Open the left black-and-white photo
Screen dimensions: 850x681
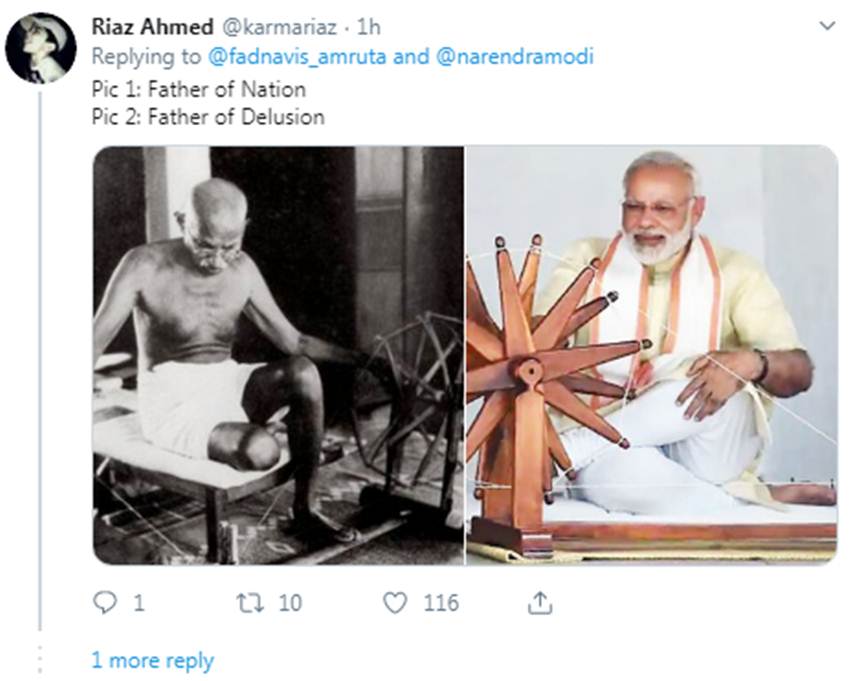278,355
